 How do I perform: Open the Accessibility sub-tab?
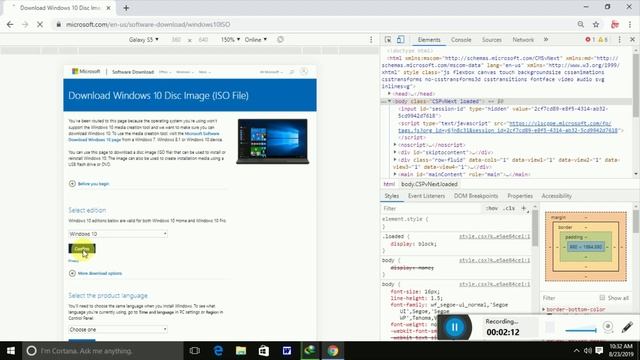point(556,196)
